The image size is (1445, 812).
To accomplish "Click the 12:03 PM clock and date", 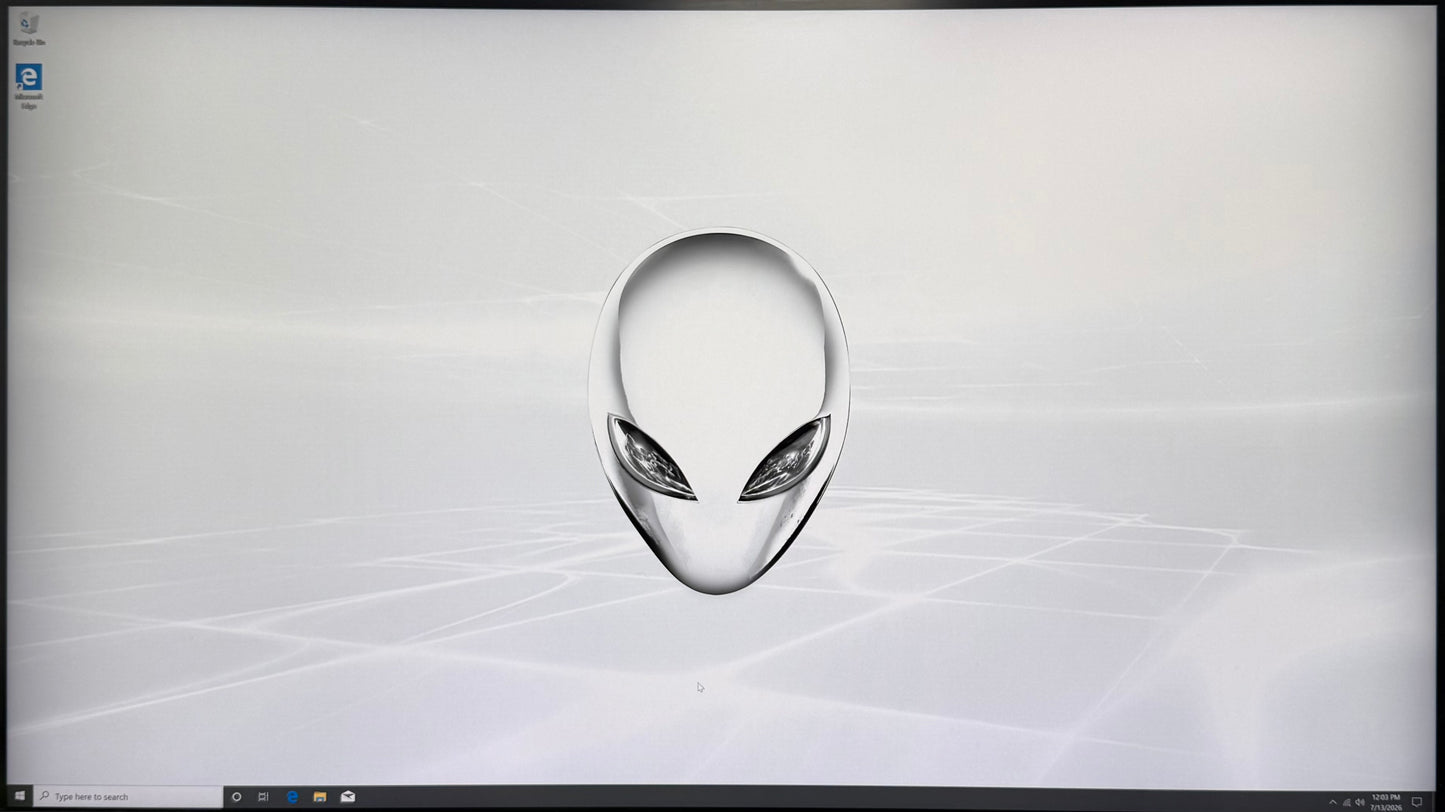I will [x=1386, y=801].
